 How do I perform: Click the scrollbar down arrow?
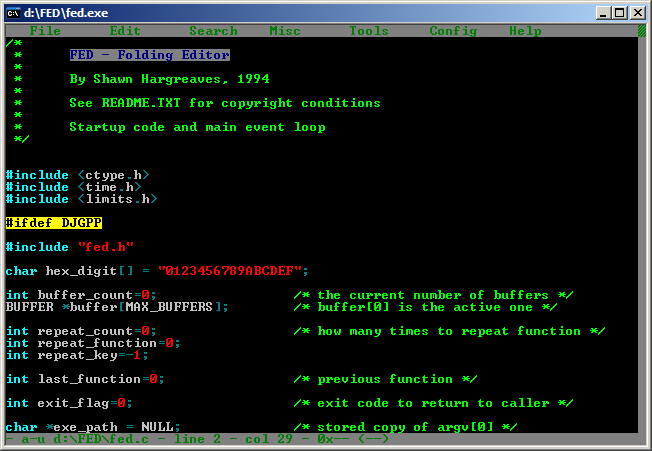[x=640, y=425]
